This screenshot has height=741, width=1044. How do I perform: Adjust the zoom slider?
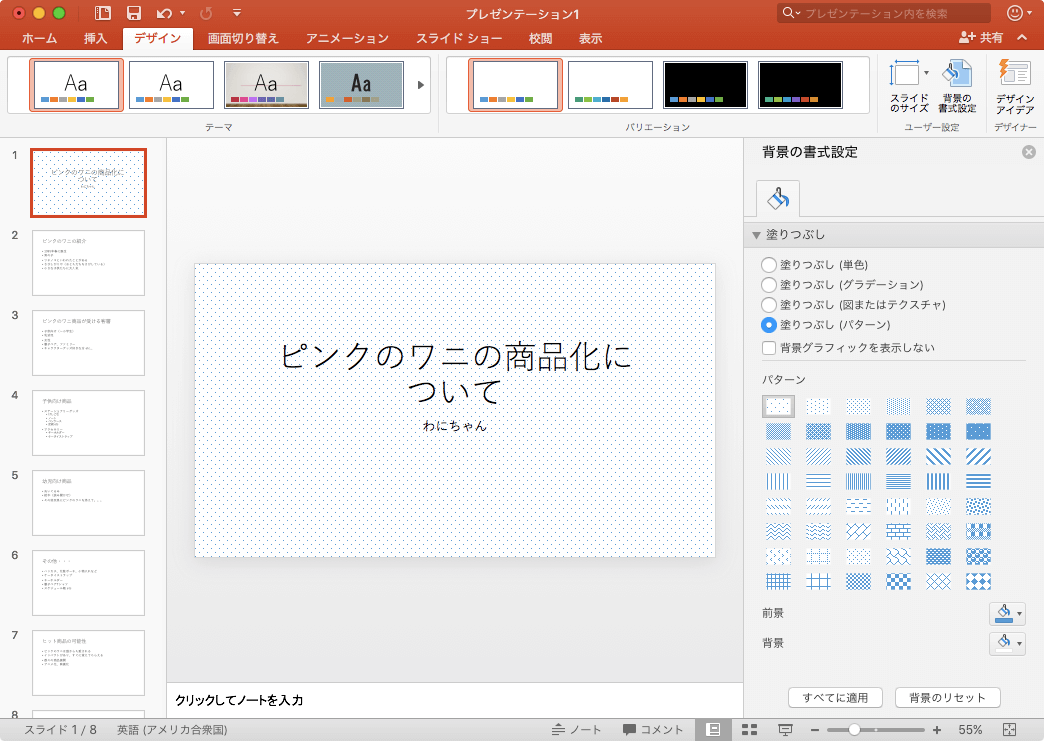[855, 728]
